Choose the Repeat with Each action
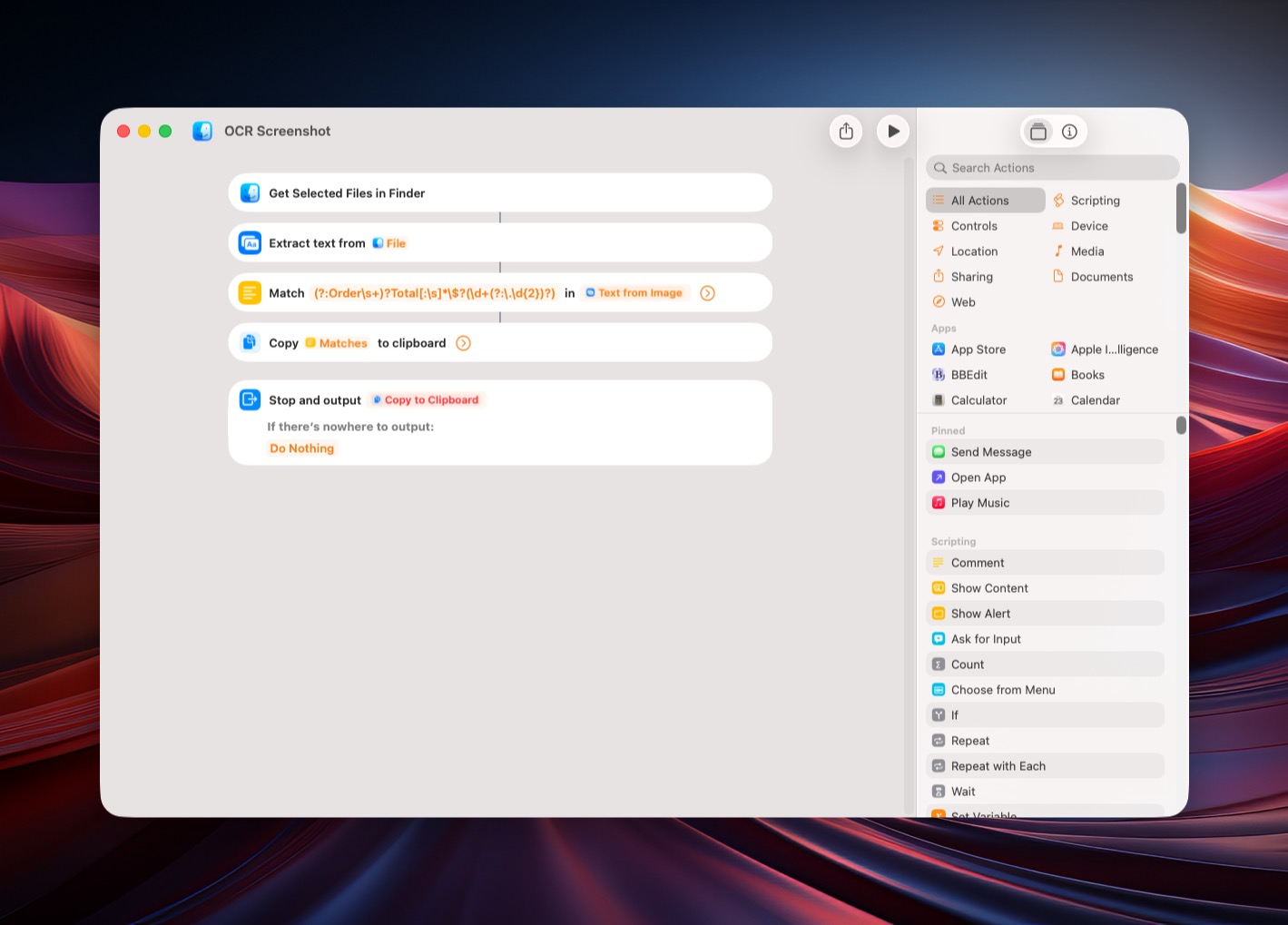The height and width of the screenshot is (925, 1288). point(998,766)
